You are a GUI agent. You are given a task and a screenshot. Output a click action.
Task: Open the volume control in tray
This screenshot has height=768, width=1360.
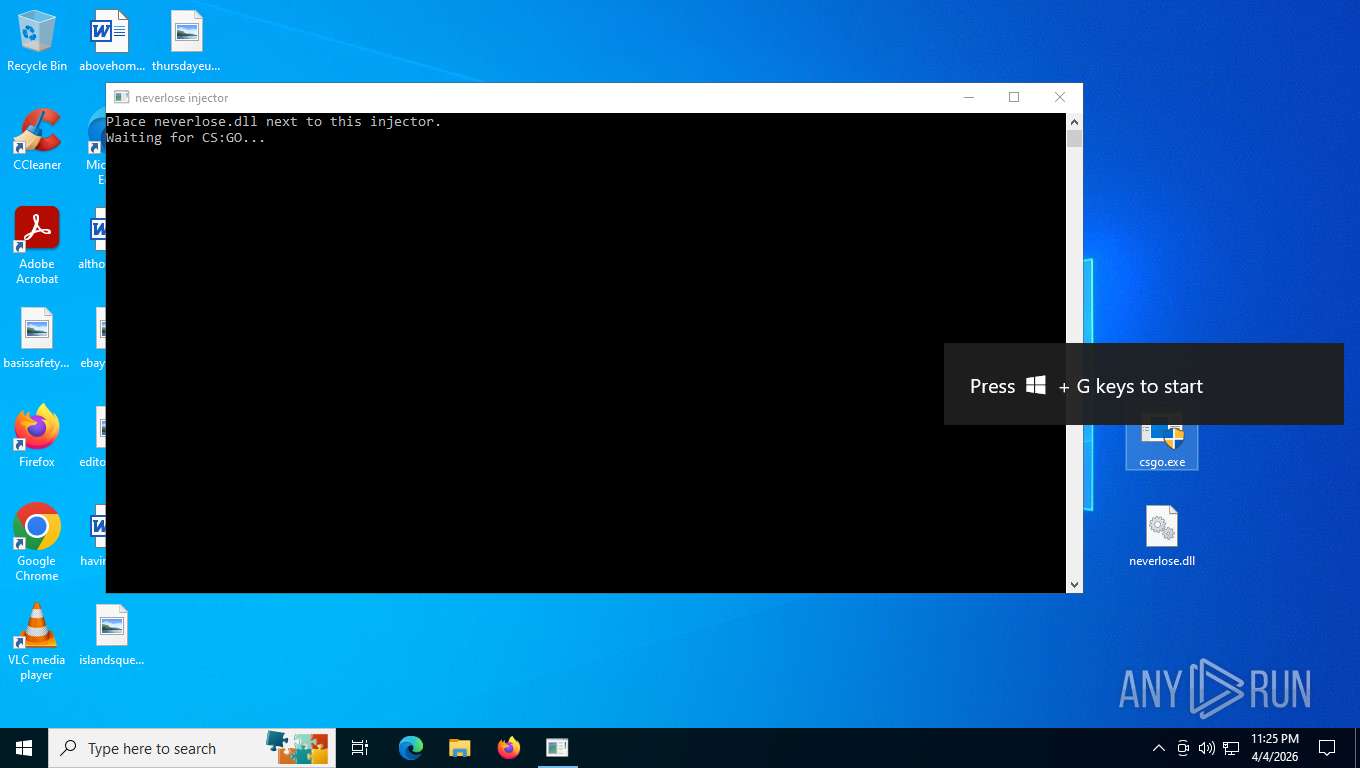[1206, 748]
